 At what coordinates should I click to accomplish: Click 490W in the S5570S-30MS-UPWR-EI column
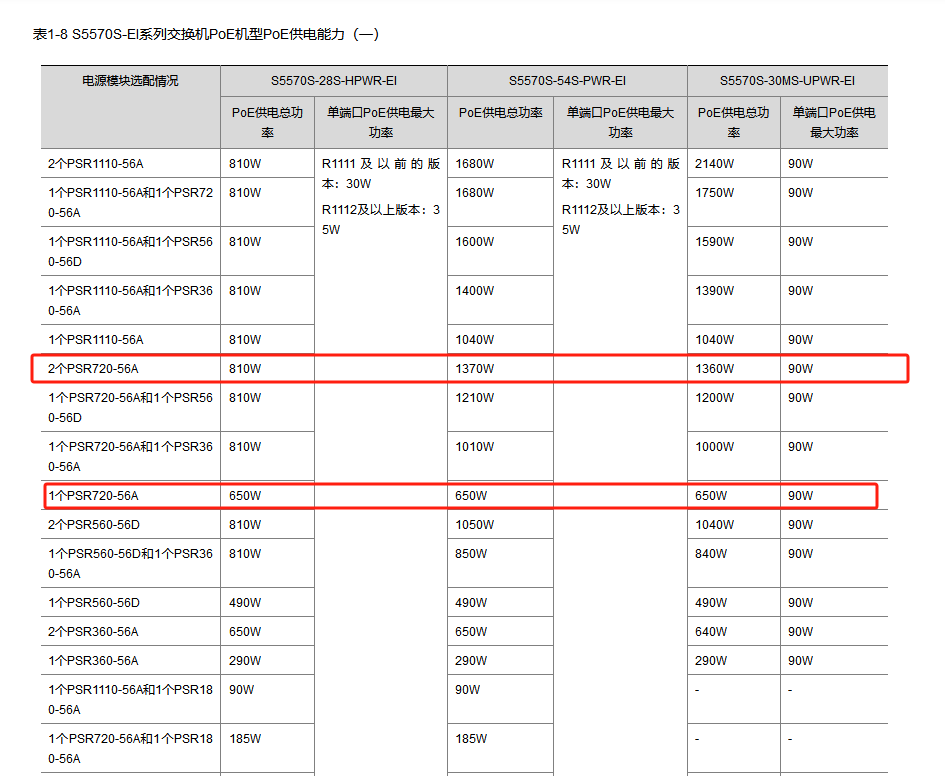coord(711,602)
